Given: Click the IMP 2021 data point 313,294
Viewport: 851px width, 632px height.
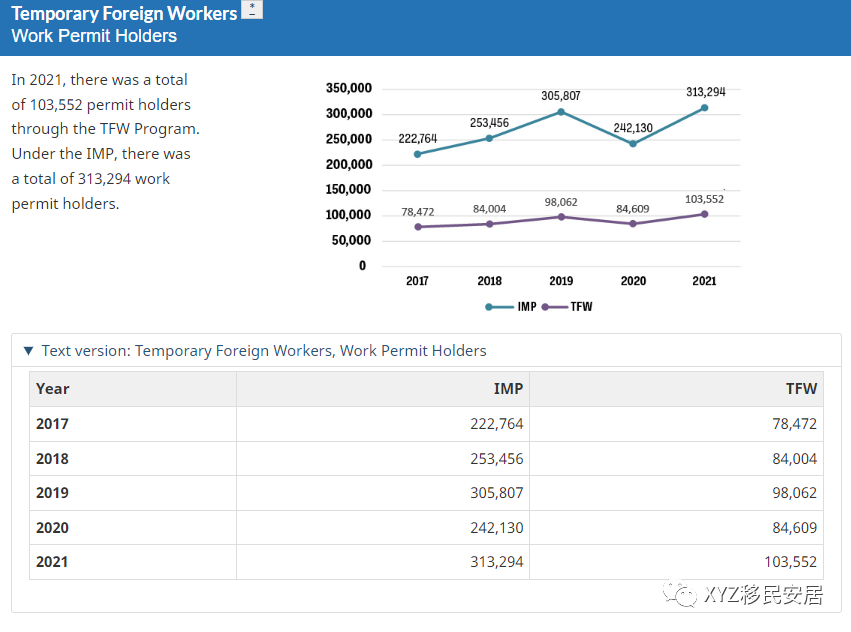Looking at the screenshot, I should [704, 108].
